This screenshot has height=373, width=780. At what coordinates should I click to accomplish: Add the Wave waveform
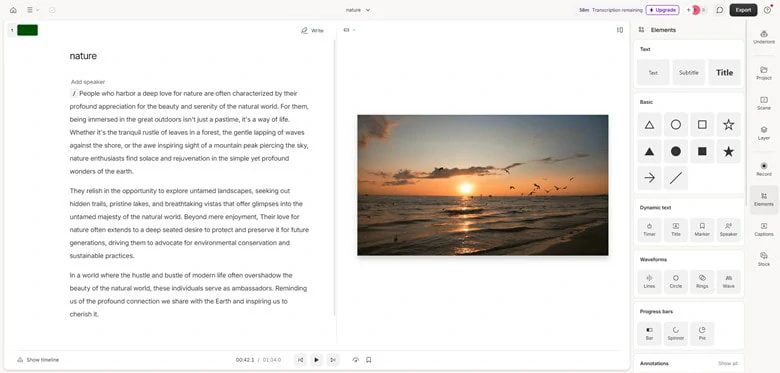(x=728, y=281)
